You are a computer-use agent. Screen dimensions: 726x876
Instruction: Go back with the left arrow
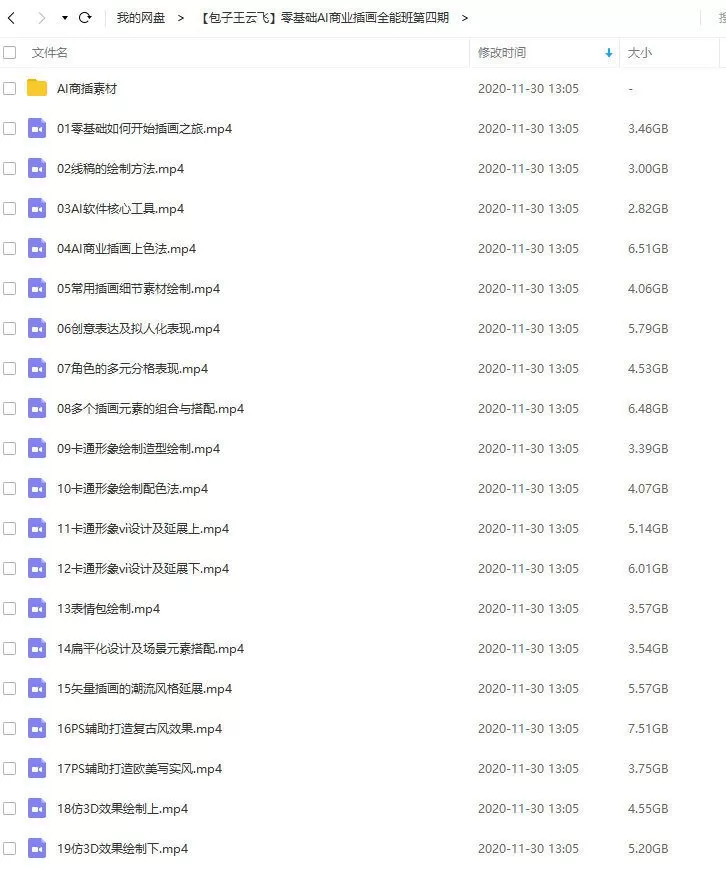tap(11, 18)
